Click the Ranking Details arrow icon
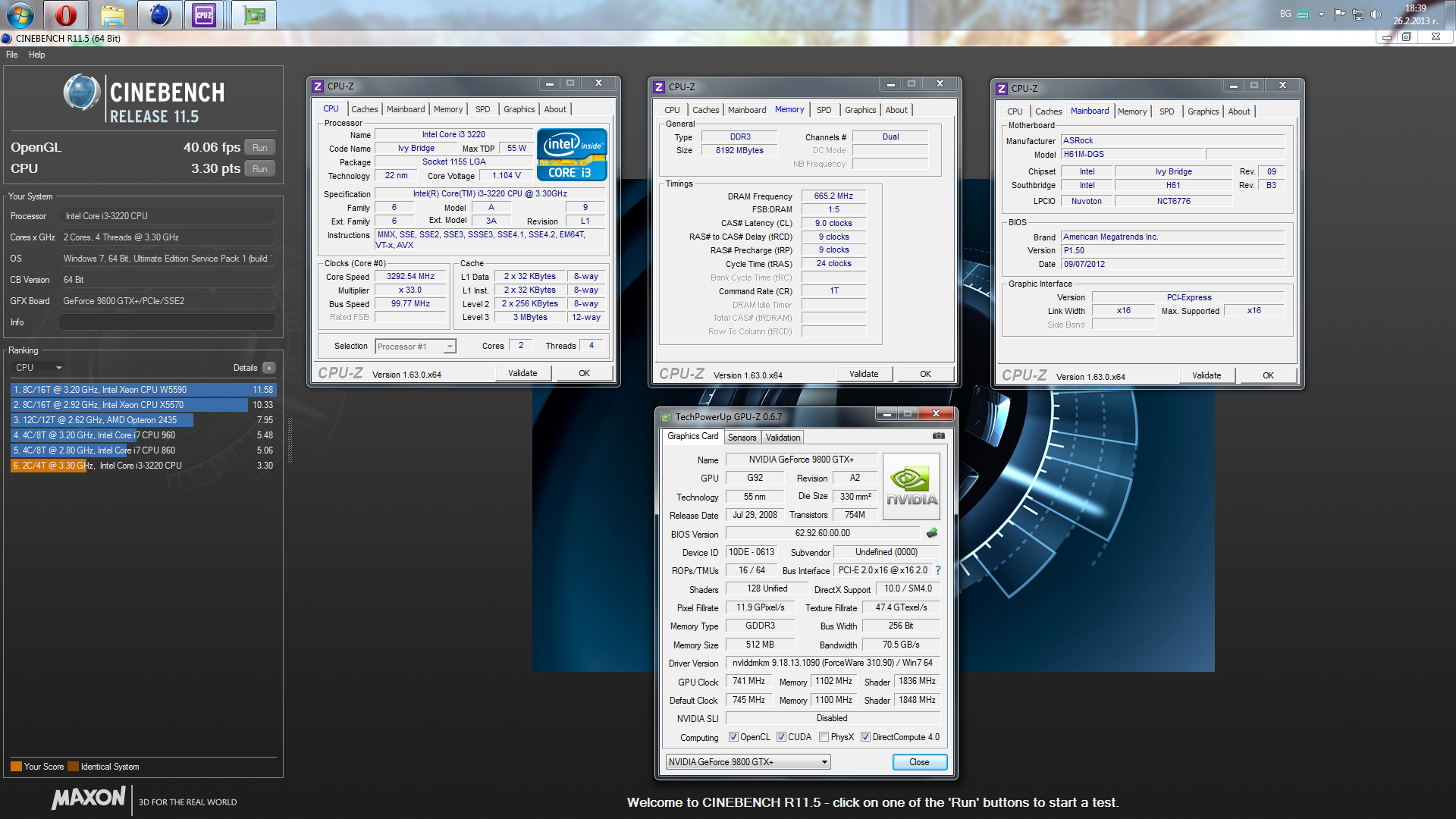The width and height of the screenshot is (1456, 819). point(269,368)
